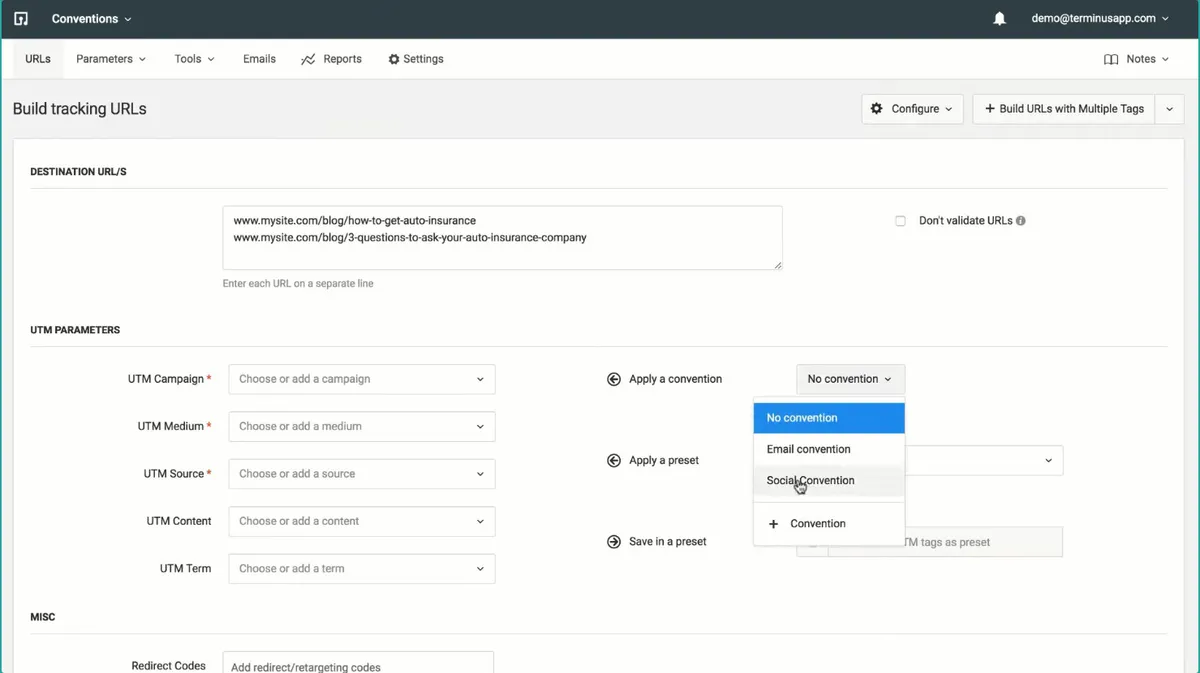Image resolution: width=1200 pixels, height=673 pixels.
Task: Expand the Conventions dropdown in the top bar
Action: (91, 18)
